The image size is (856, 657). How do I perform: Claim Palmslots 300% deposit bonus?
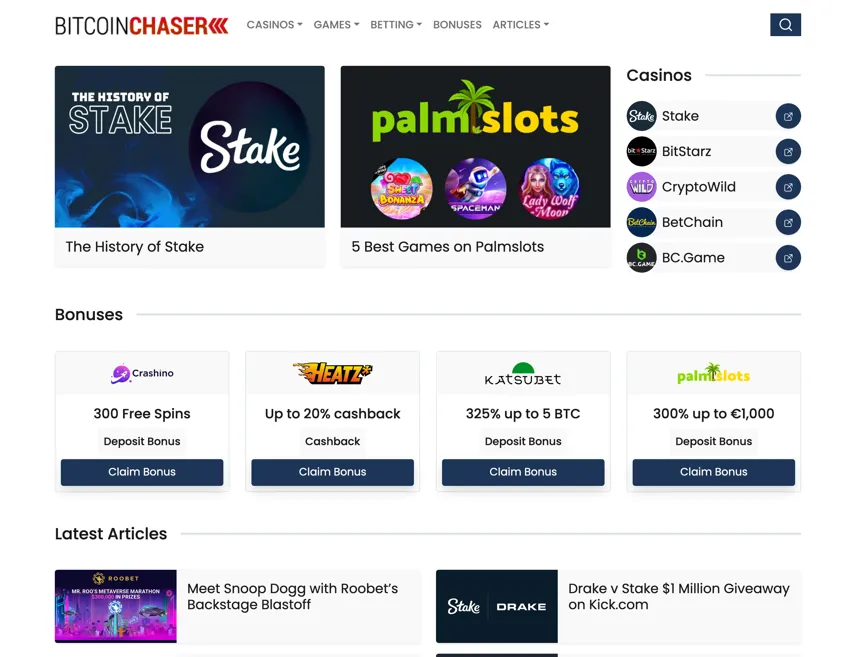714,472
